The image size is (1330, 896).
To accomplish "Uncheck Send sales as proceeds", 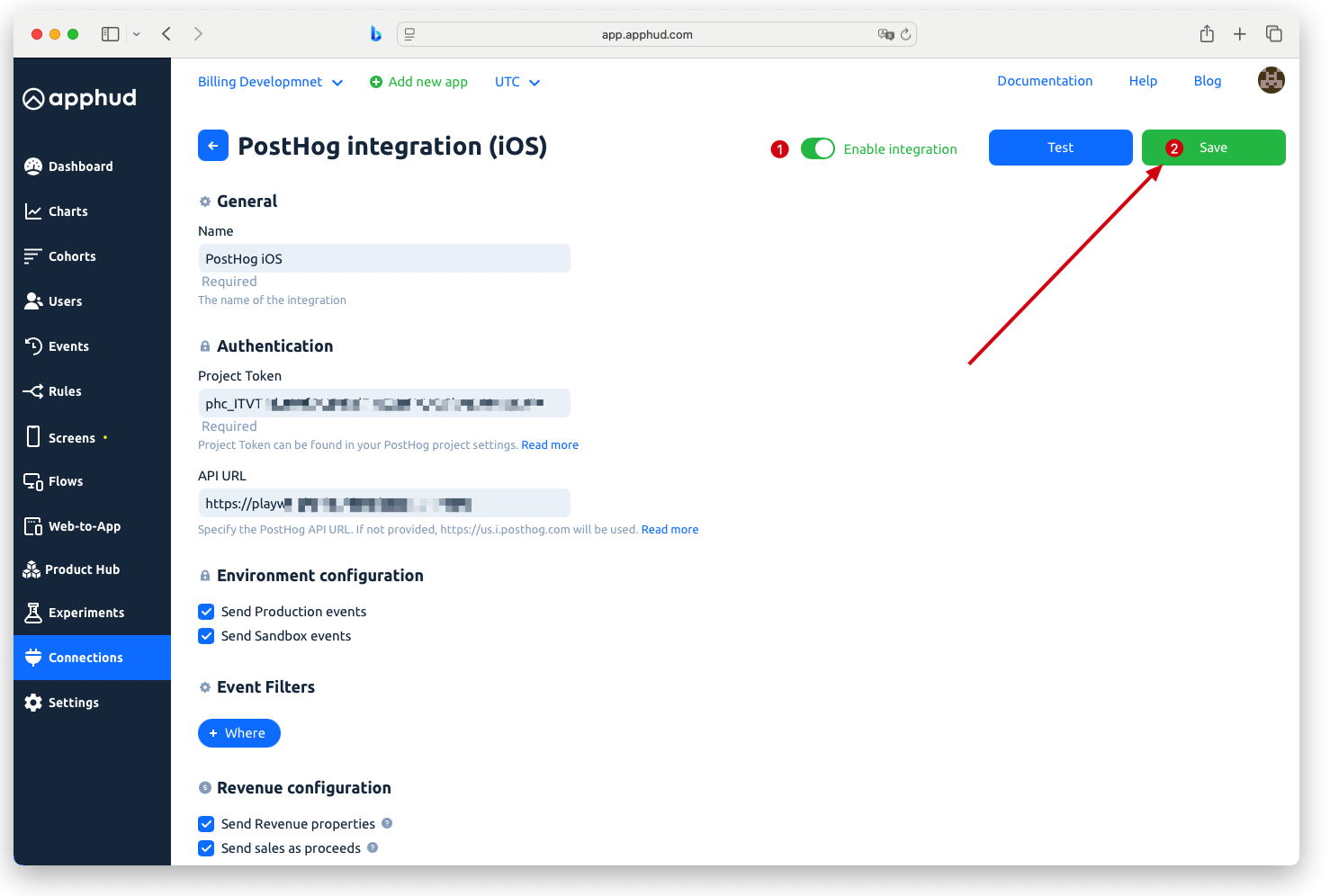I will click(x=206, y=848).
